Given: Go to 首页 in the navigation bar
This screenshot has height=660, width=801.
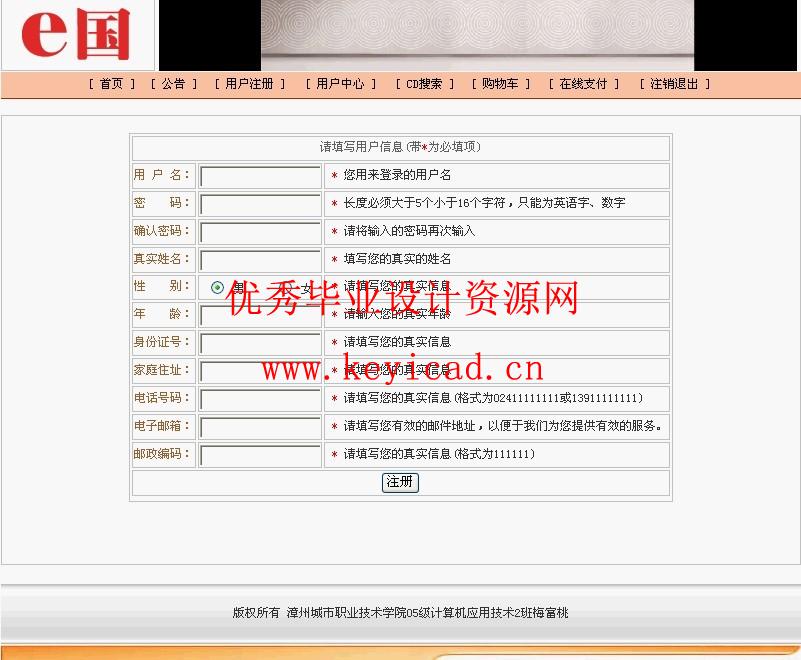Looking at the screenshot, I should pyautogui.click(x=111, y=85).
